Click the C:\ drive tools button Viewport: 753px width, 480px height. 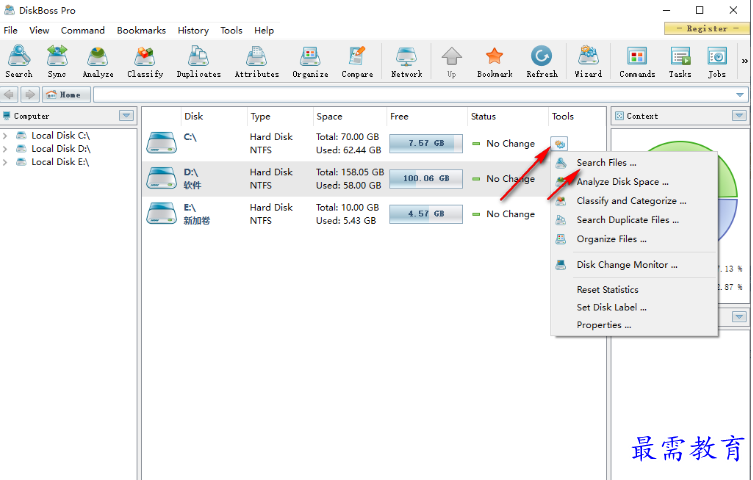pyautogui.click(x=559, y=144)
